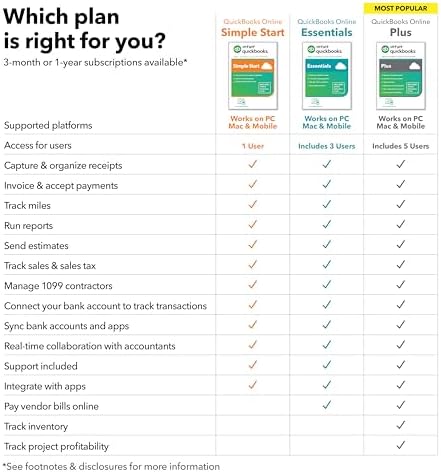Click the Simple Start product box image

pos(253,76)
